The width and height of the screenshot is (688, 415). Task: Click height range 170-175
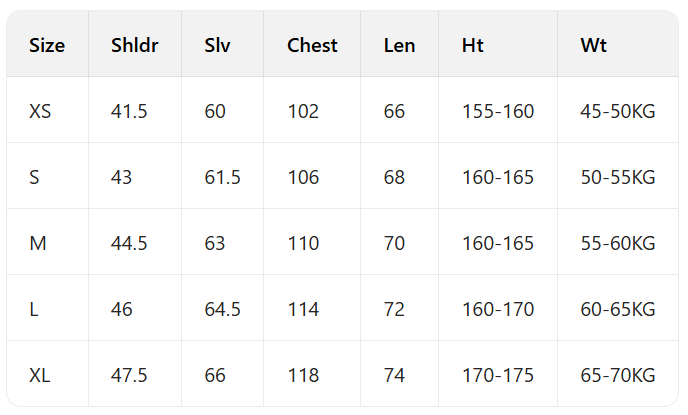click(x=498, y=375)
